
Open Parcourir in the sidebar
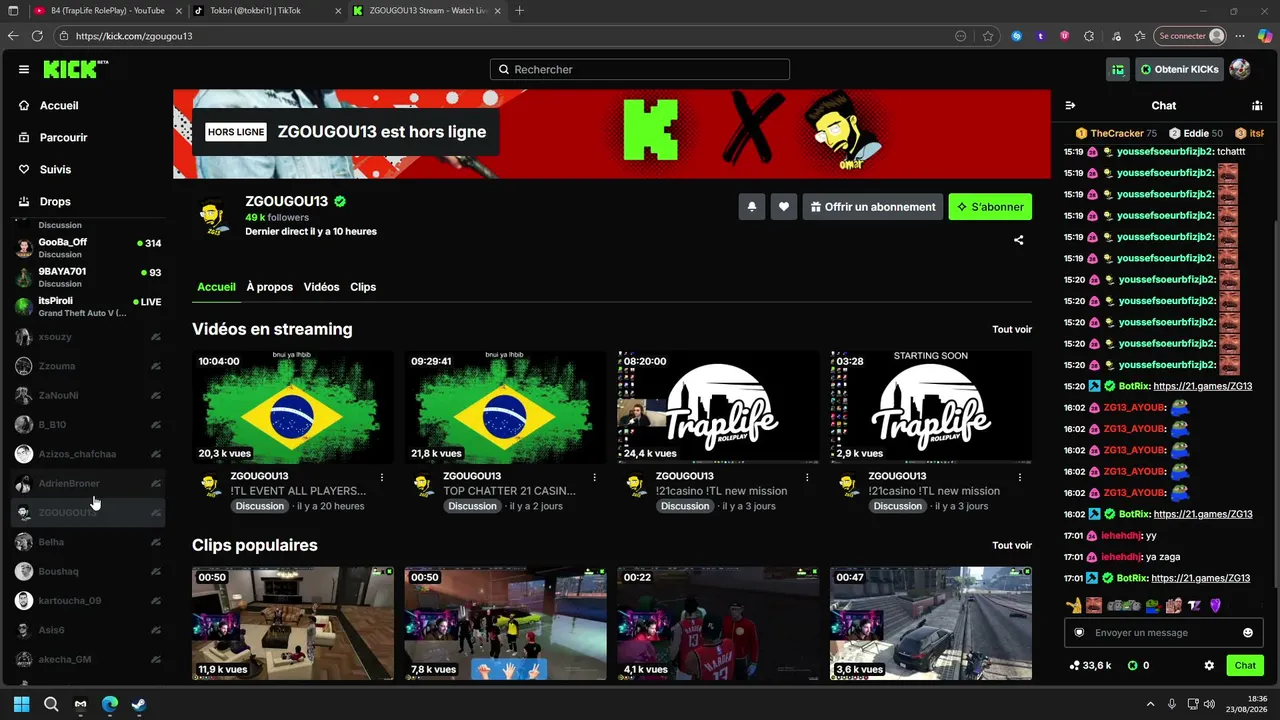click(64, 138)
